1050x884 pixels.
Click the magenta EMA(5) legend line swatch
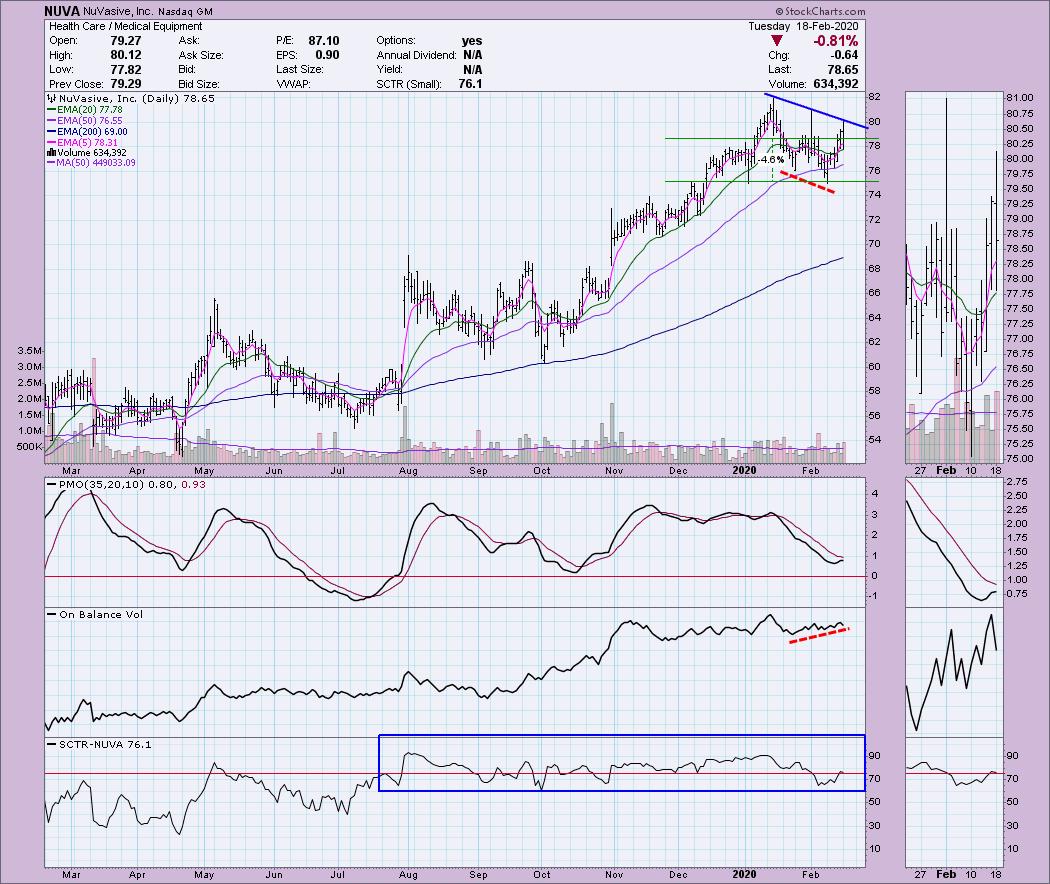[x=51, y=143]
